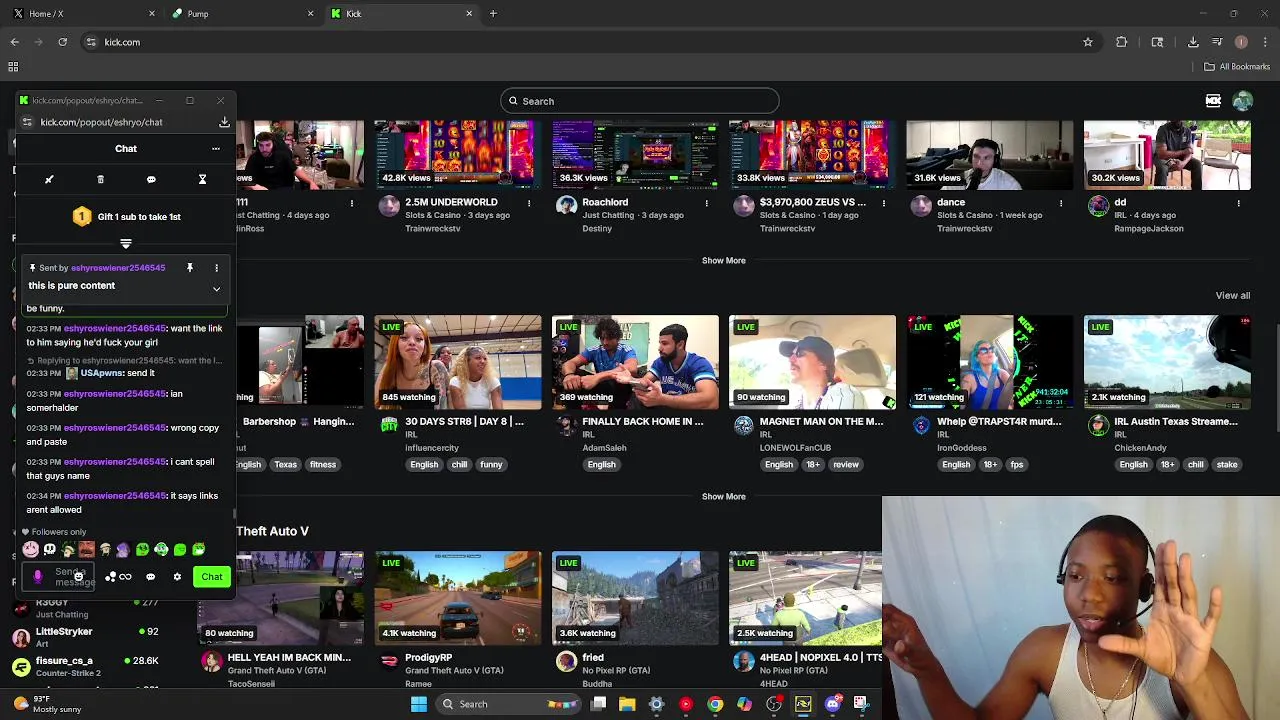This screenshot has height=720, width=1280.
Task: Click the chat identity speech bubble icon
Action: (x=150, y=576)
